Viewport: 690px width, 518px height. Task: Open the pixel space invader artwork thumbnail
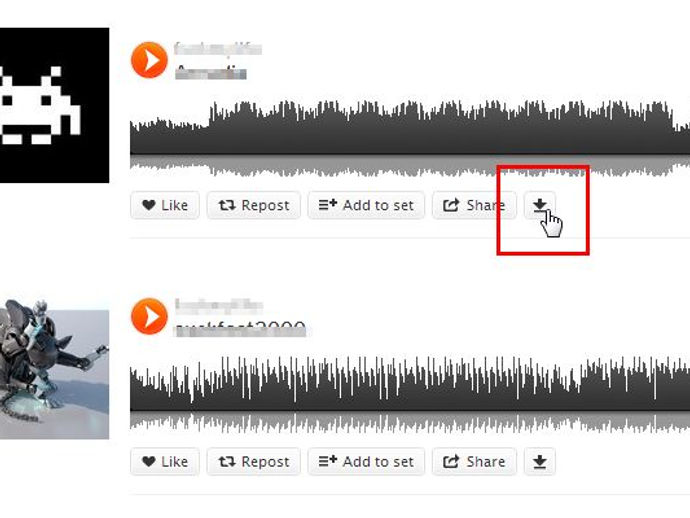click(55, 105)
